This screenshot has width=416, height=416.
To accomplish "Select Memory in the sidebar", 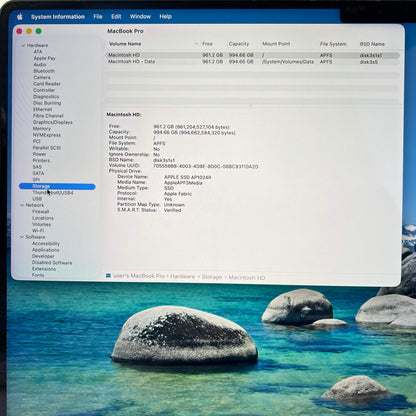I will tap(42, 129).
